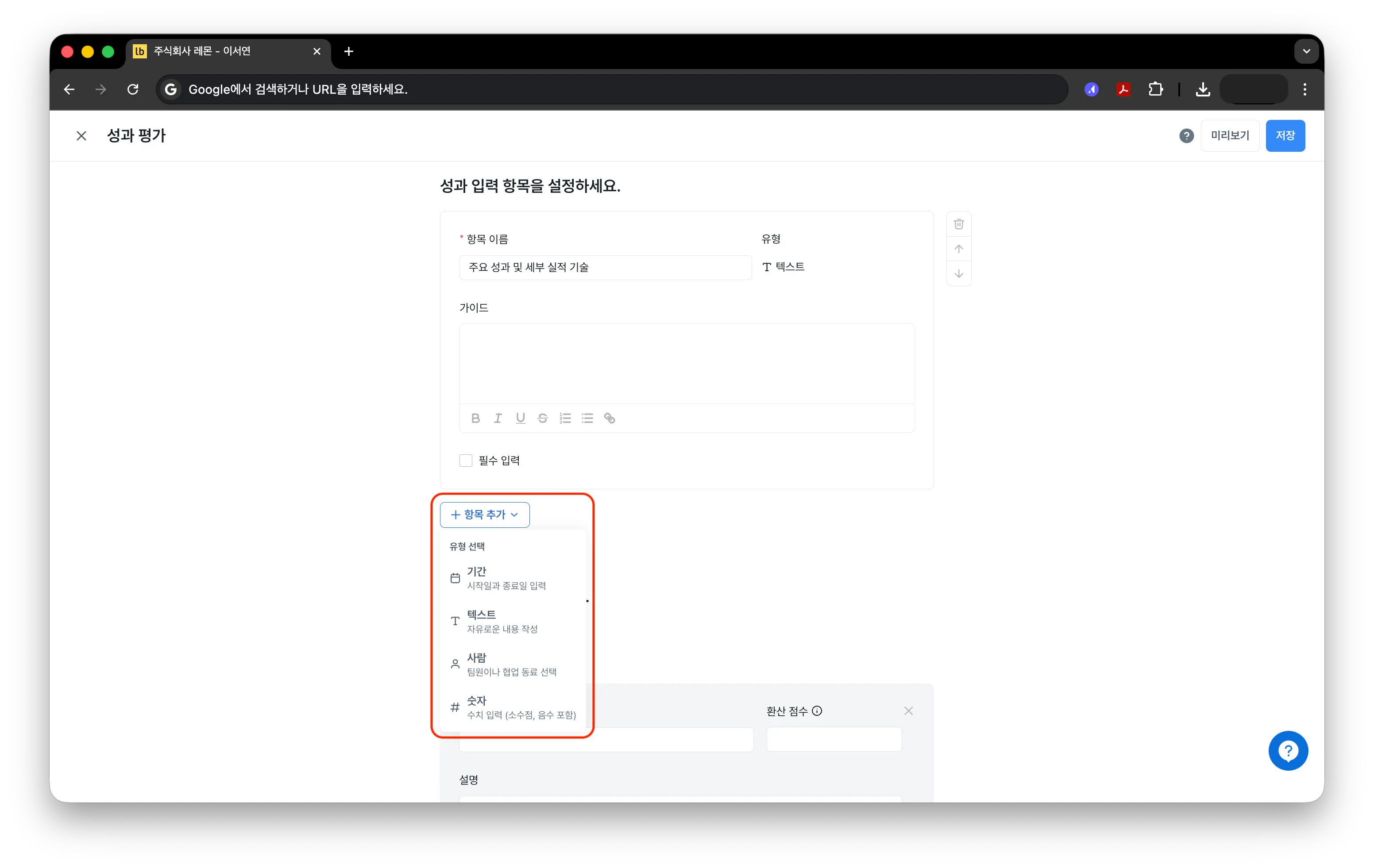
Task: Toggle italic formatting in guide editor
Action: coord(498,418)
